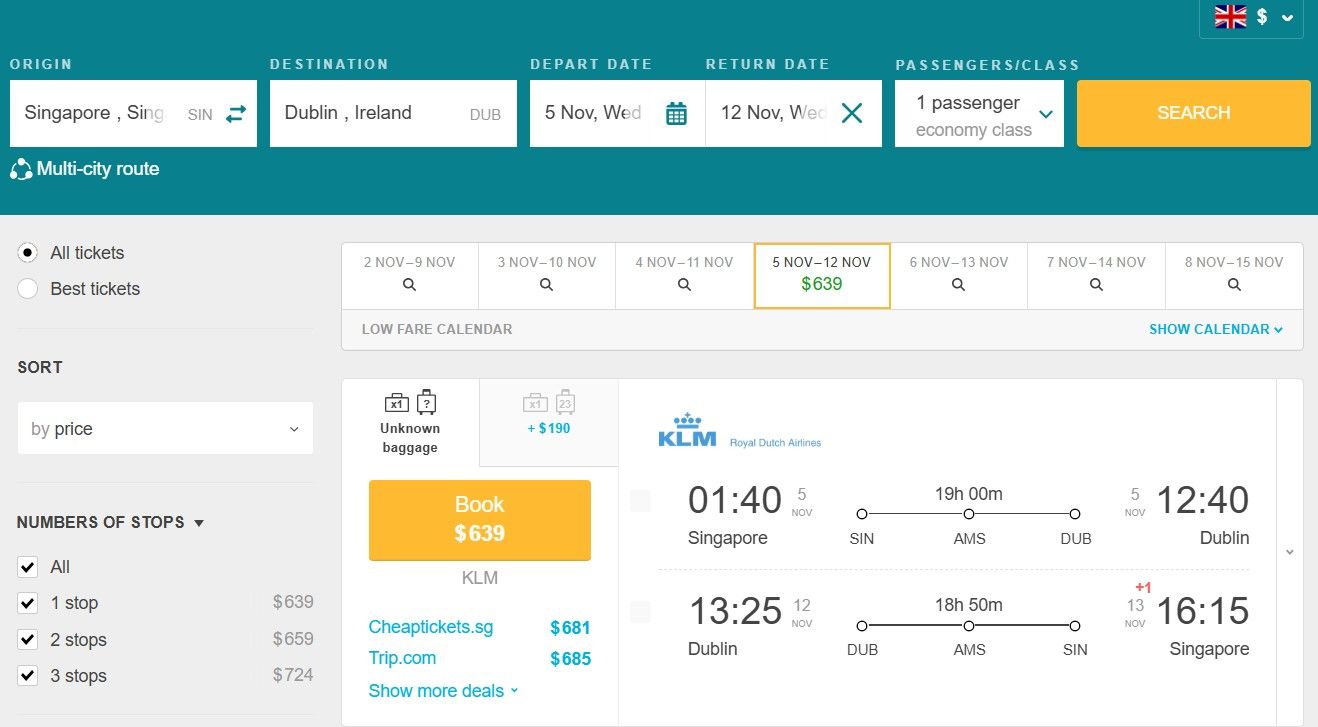Screen dimensions: 1318x727
Task: Click AMS stopover dot on outbound flight
Action: tap(968, 514)
